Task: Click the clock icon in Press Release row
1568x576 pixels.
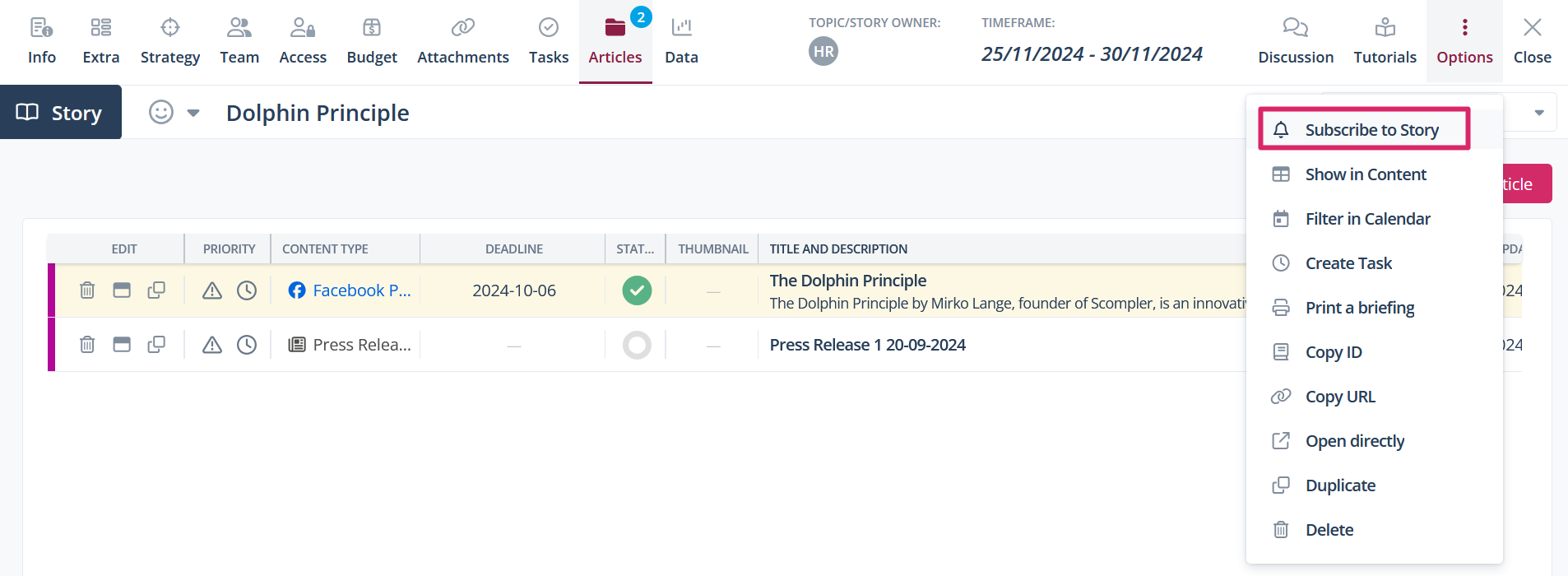Action: [x=247, y=345]
